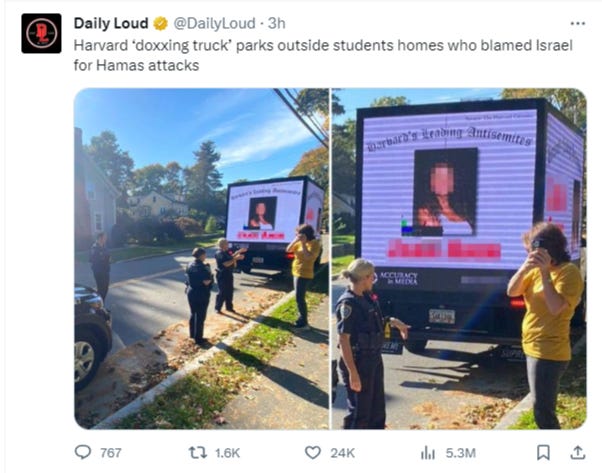Click the 3h timestamp

point(276,23)
